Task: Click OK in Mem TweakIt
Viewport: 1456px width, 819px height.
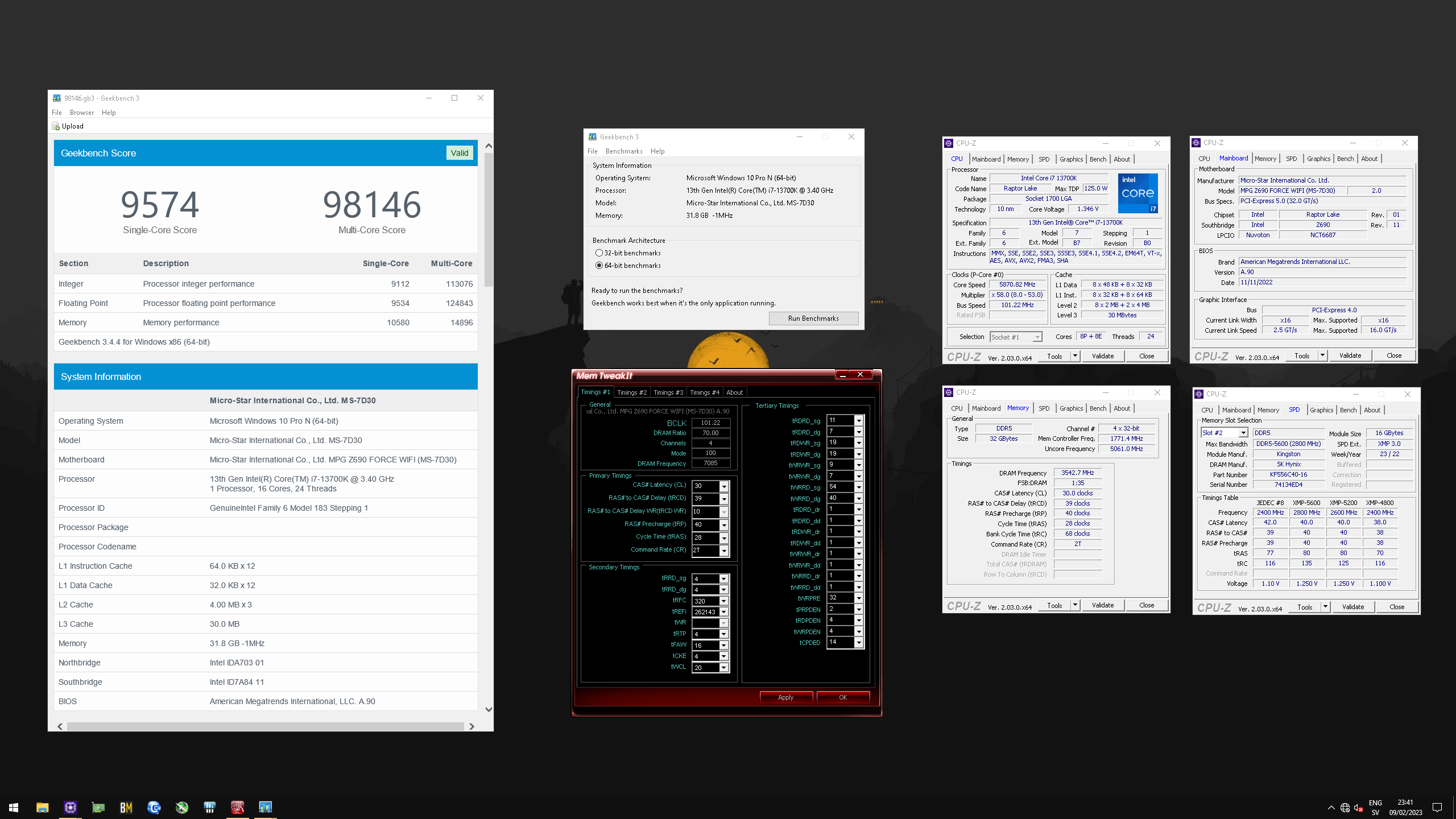Action: point(843,697)
